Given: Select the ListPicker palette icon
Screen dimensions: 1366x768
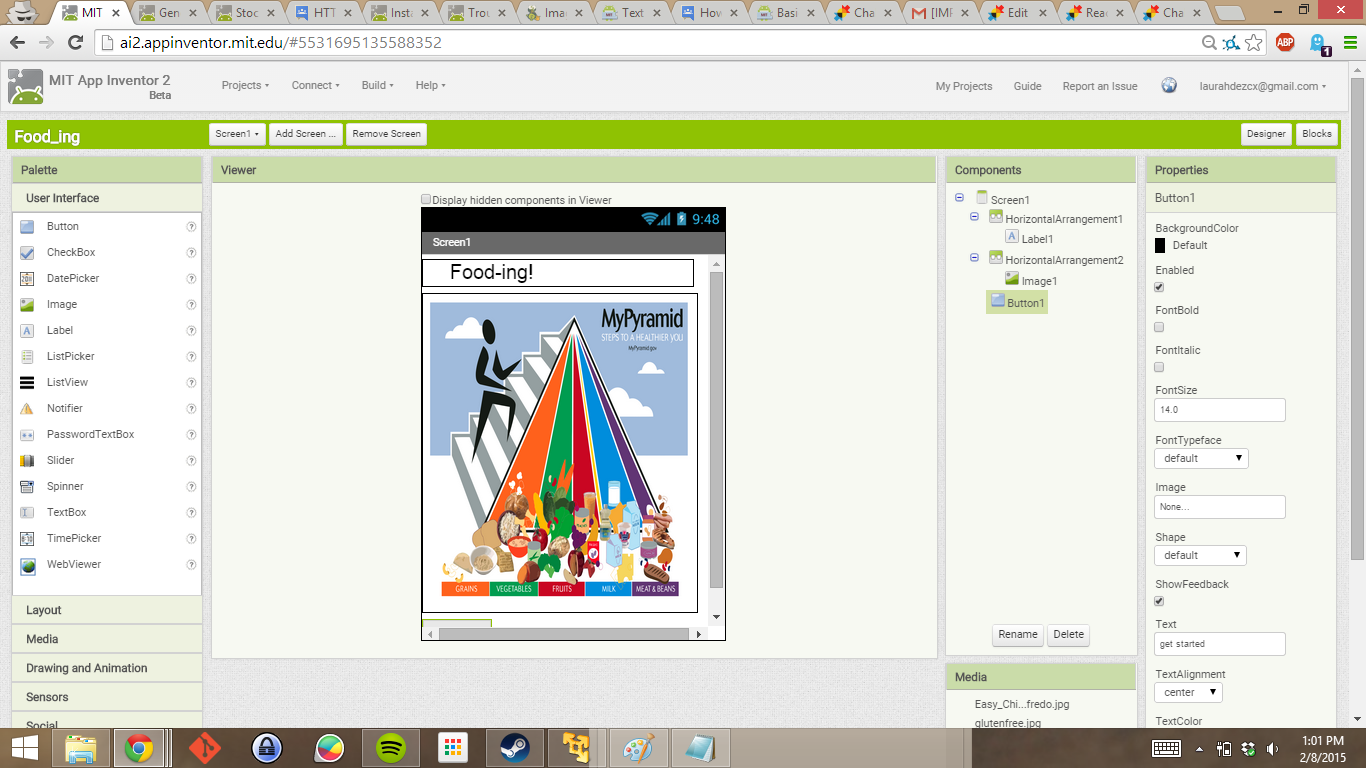Looking at the screenshot, I should pos(27,357).
